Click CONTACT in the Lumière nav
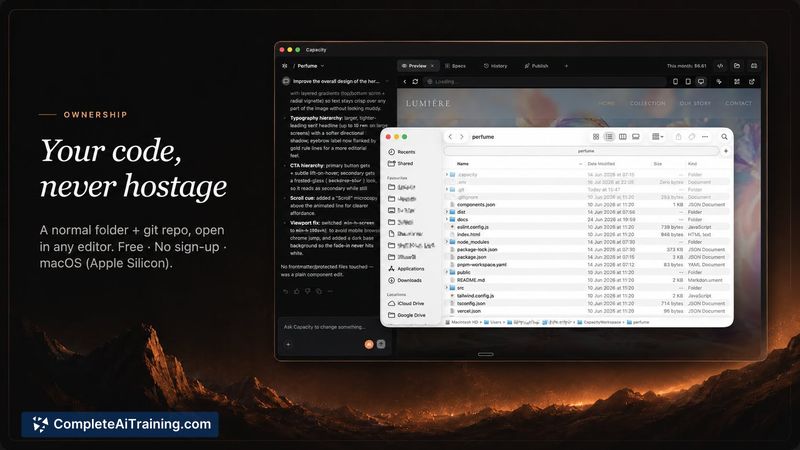Screen dimensions: 800x450 tap(738, 103)
